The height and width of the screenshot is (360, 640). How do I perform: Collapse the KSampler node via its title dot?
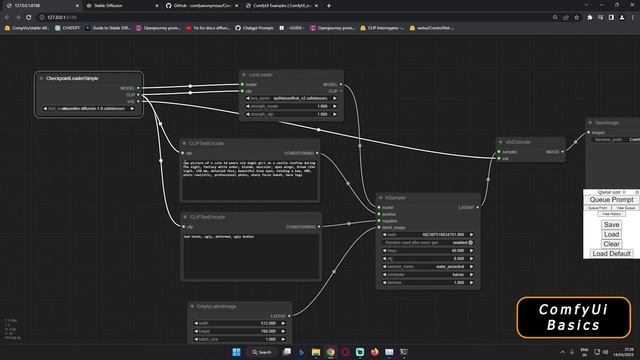point(380,198)
